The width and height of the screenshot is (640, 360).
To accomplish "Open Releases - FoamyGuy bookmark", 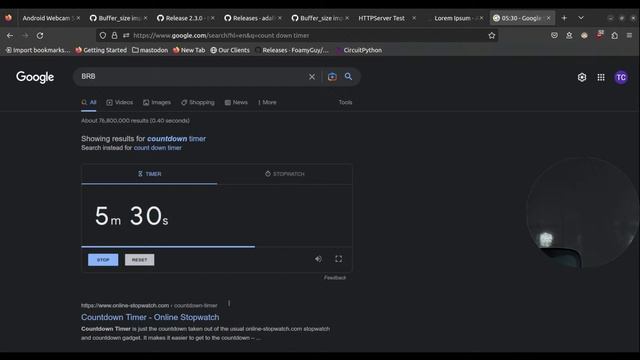I will 292,50.
